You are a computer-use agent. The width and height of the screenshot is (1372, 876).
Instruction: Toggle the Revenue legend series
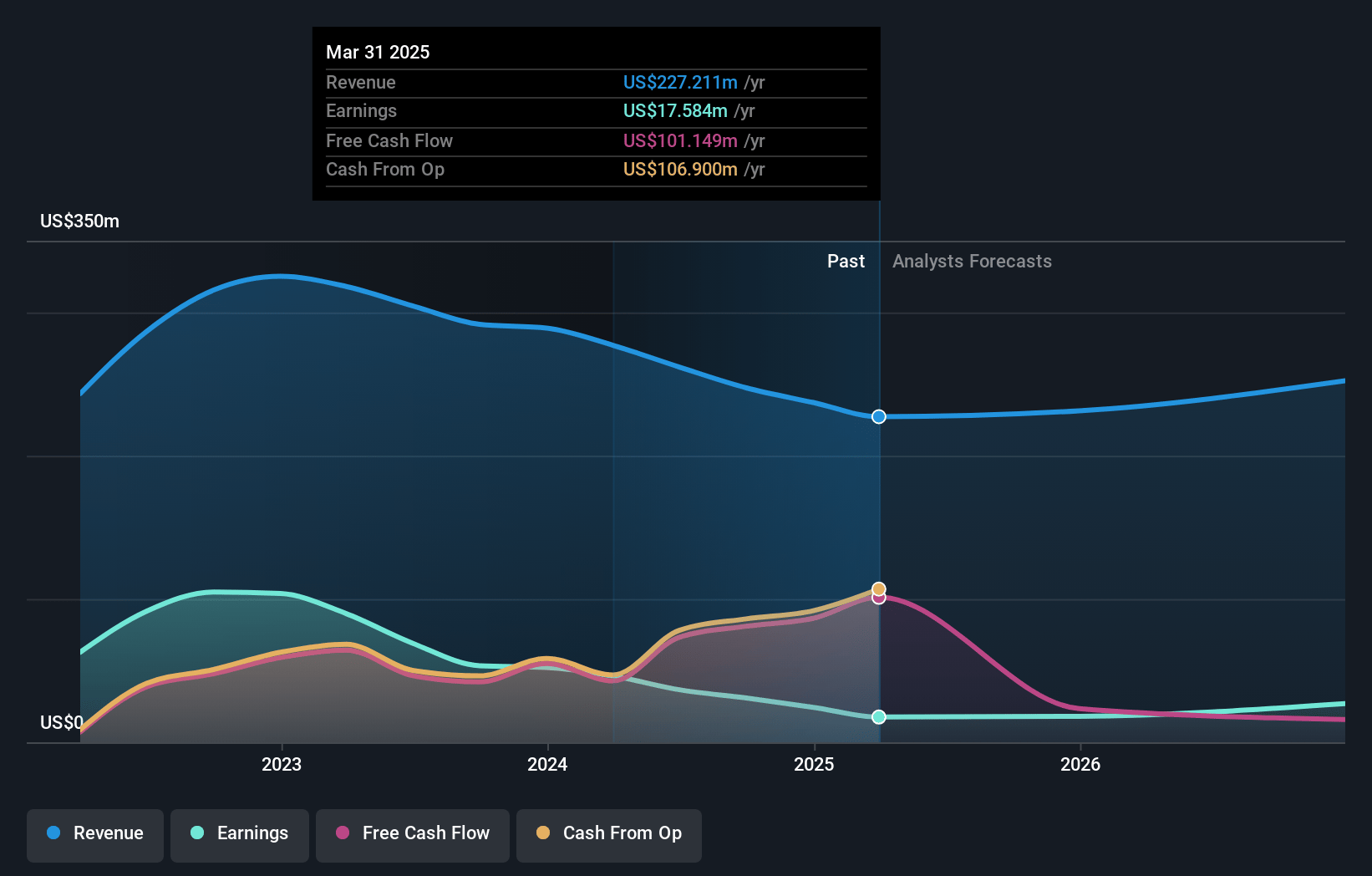(95, 834)
